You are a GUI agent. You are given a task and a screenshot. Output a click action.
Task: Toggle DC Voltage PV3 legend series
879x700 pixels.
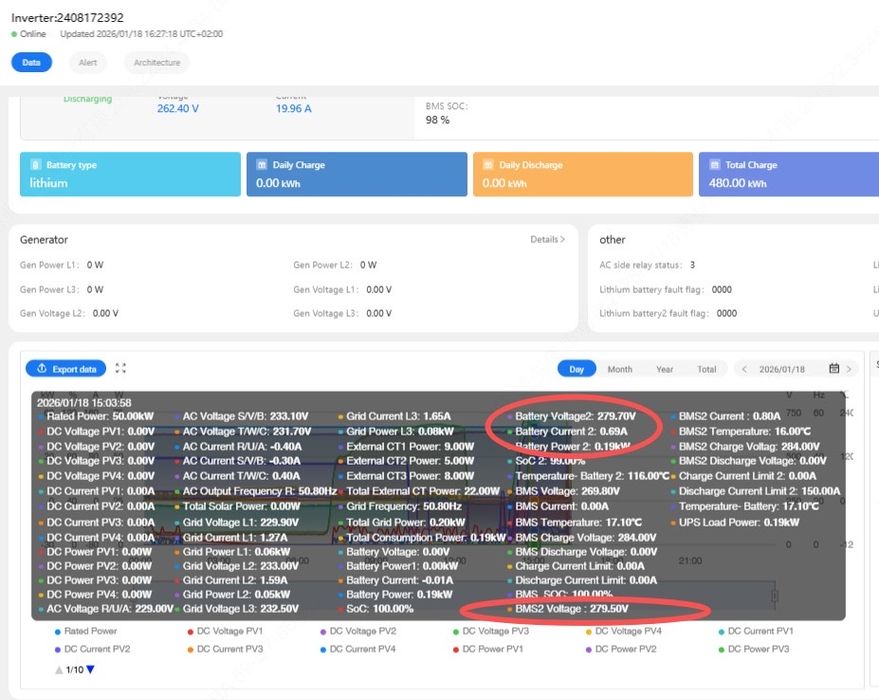pos(491,631)
